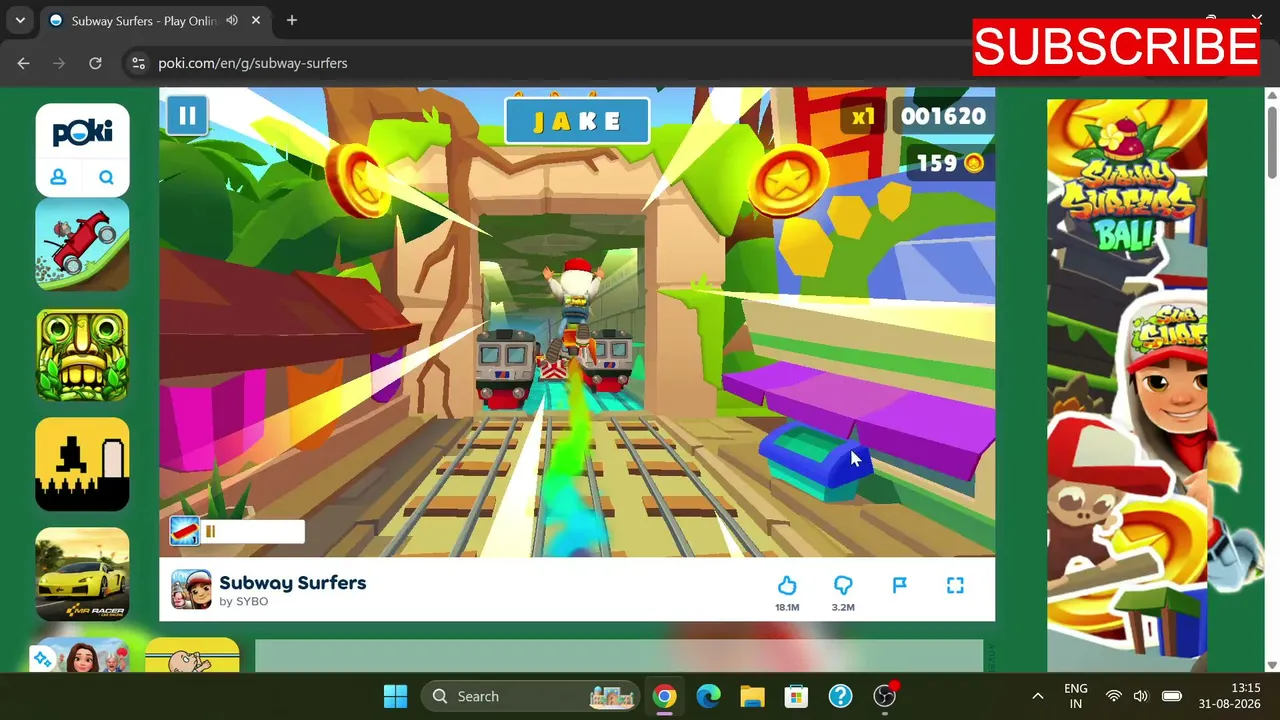Open the Windows Start menu
1280x720 pixels.
(396, 696)
